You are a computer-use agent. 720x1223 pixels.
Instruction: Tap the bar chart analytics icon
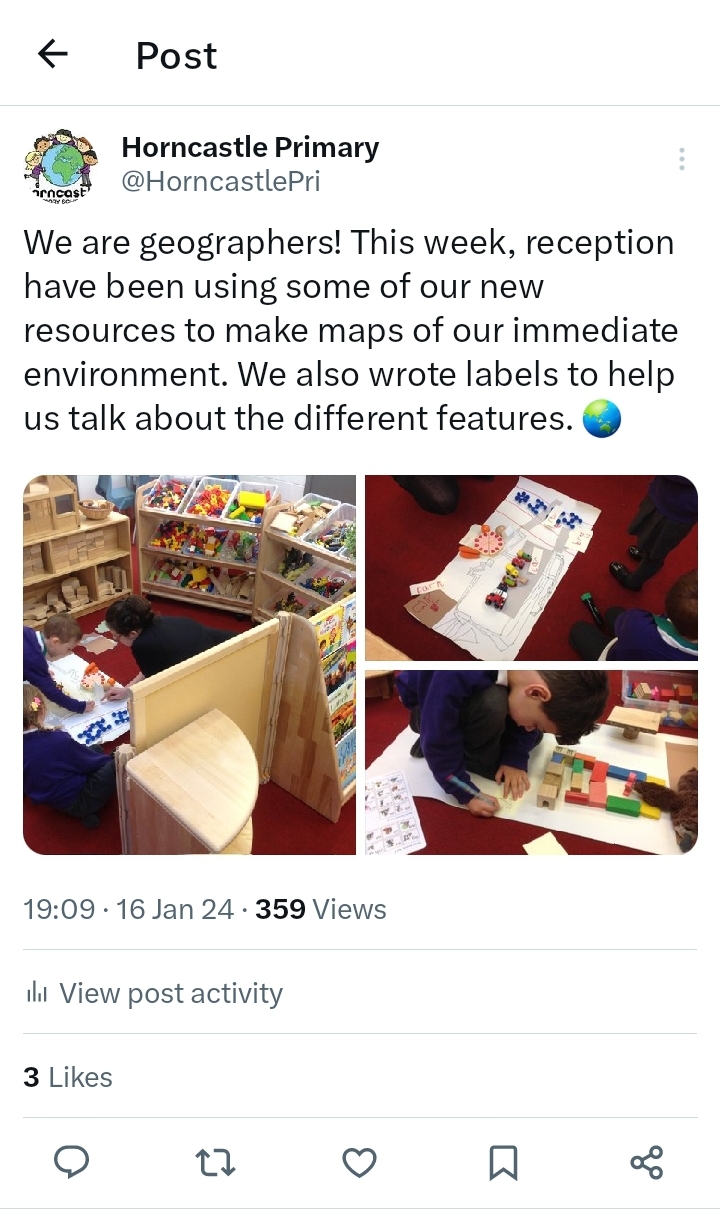[x=37, y=992]
